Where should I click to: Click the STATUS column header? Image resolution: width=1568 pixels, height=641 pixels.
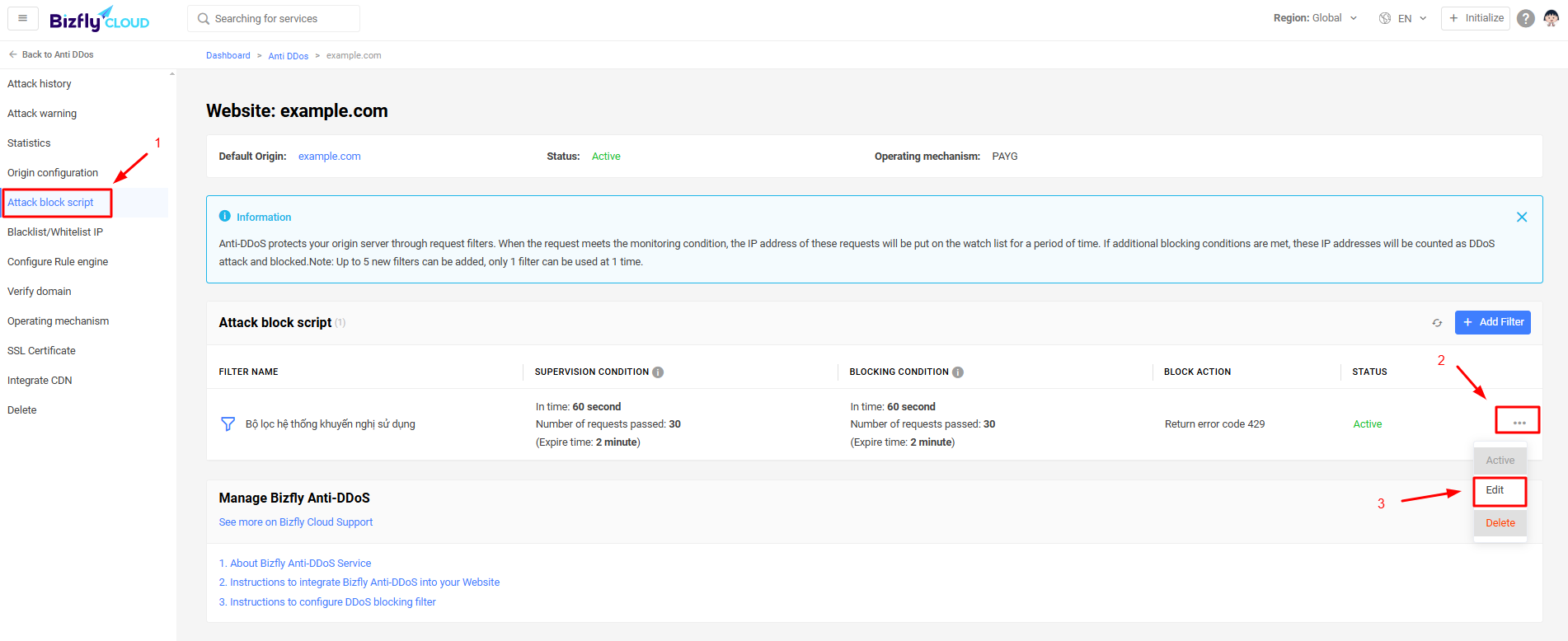click(1369, 372)
